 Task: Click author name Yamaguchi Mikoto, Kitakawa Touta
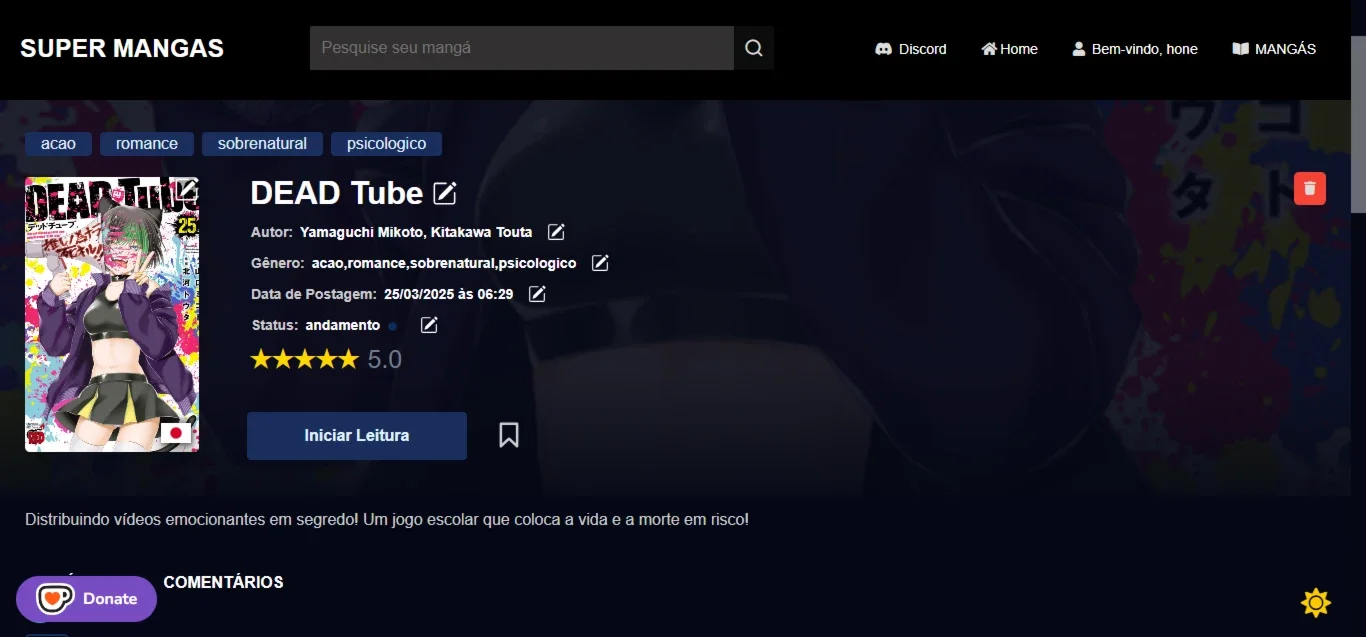pos(416,232)
